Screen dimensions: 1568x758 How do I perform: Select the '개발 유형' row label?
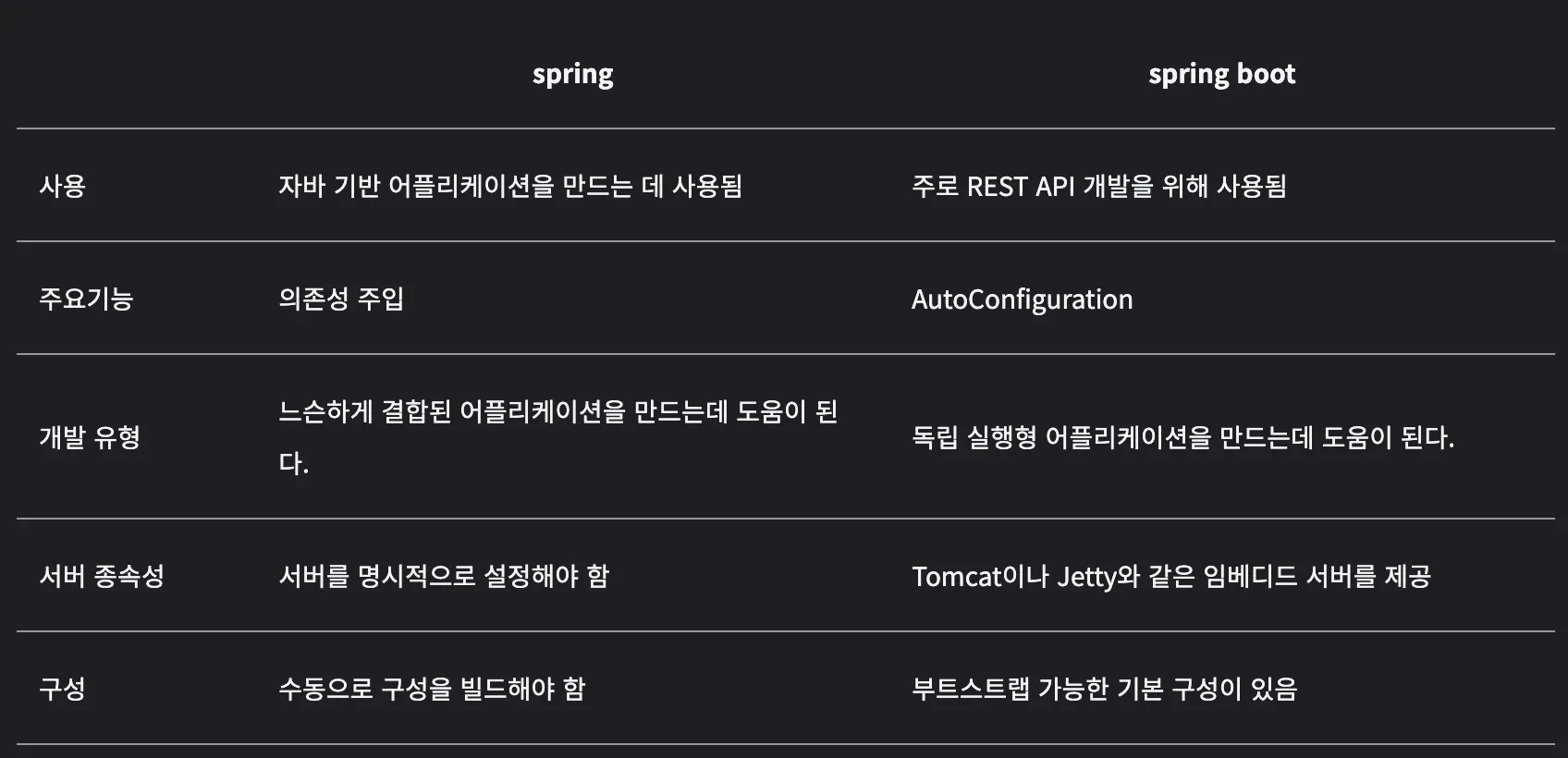click(90, 436)
